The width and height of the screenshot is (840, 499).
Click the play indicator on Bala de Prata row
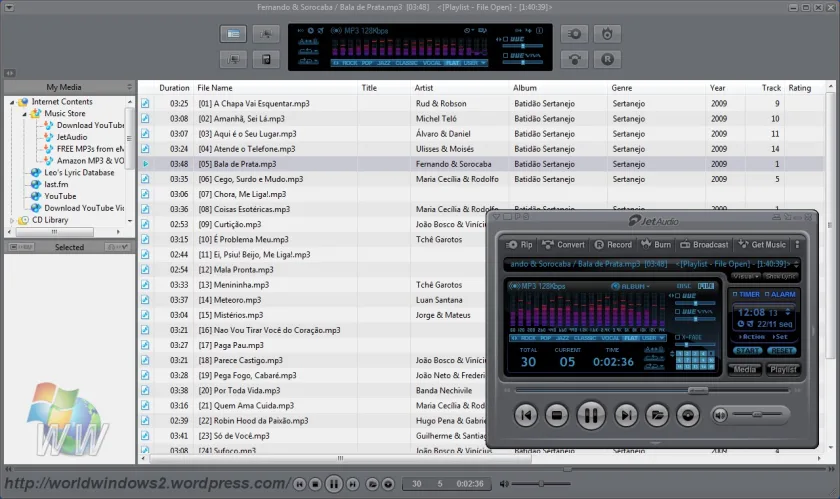[145, 164]
